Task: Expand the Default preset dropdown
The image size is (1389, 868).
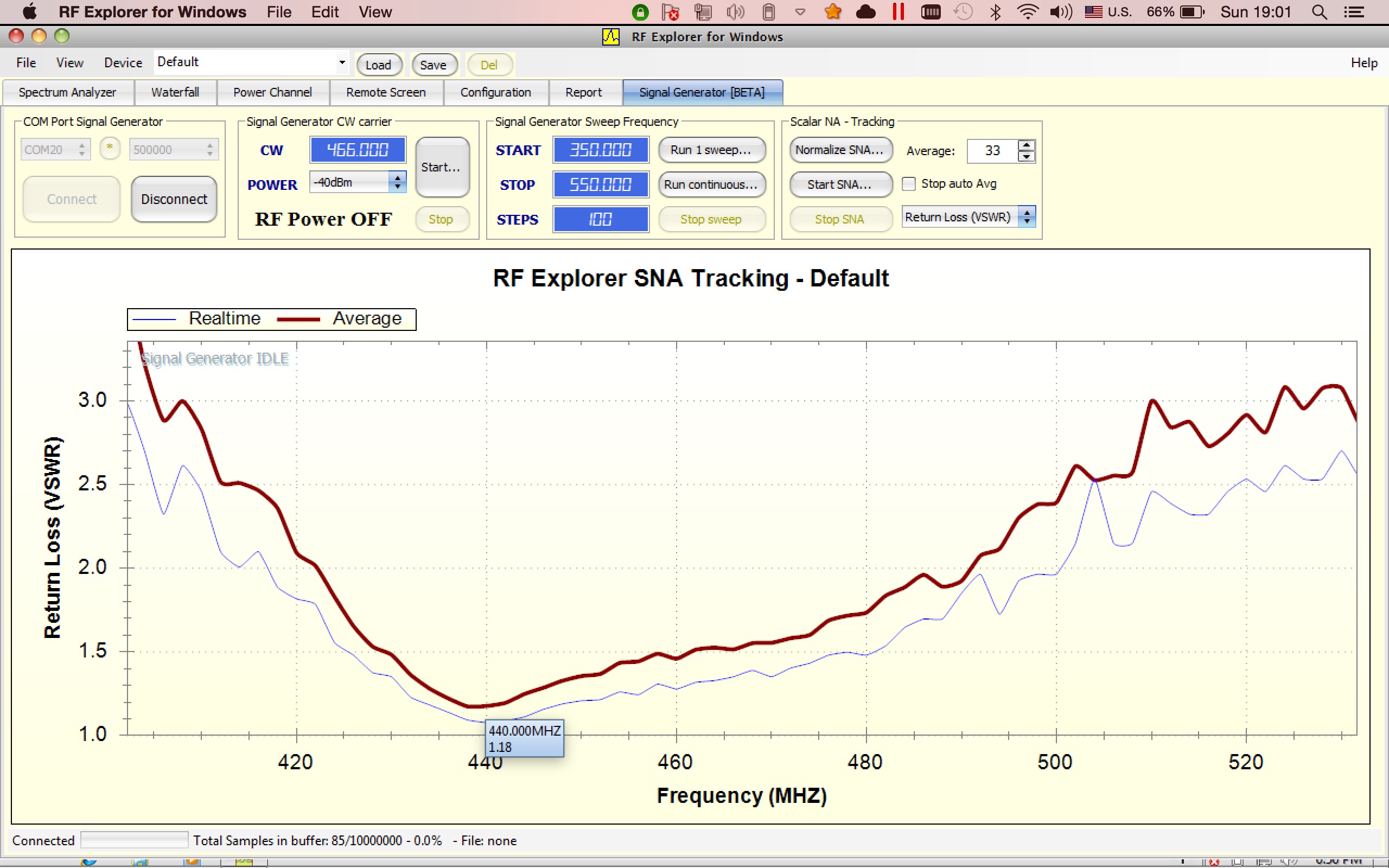Action: coord(342,62)
